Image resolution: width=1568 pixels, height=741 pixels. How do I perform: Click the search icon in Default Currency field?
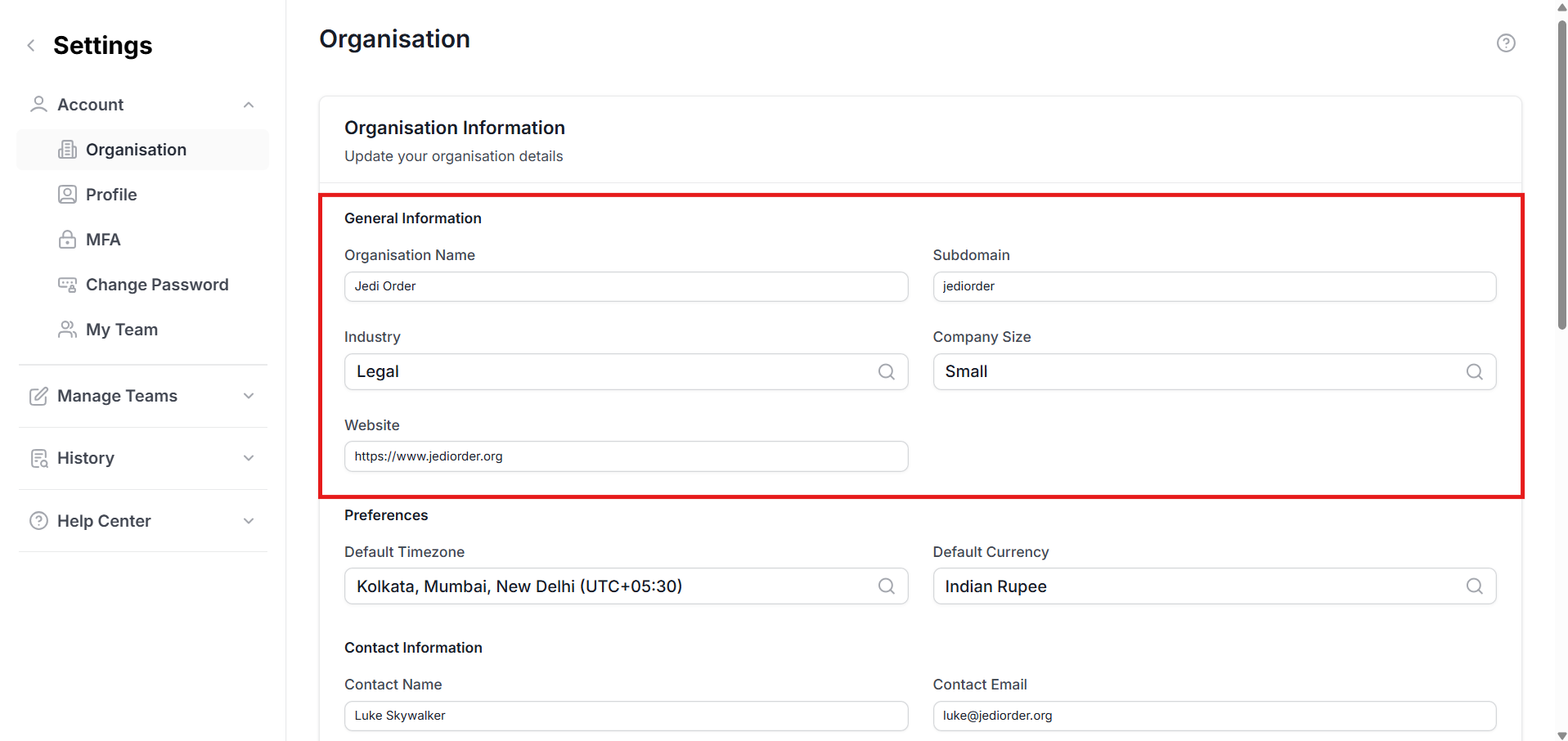click(x=1474, y=586)
